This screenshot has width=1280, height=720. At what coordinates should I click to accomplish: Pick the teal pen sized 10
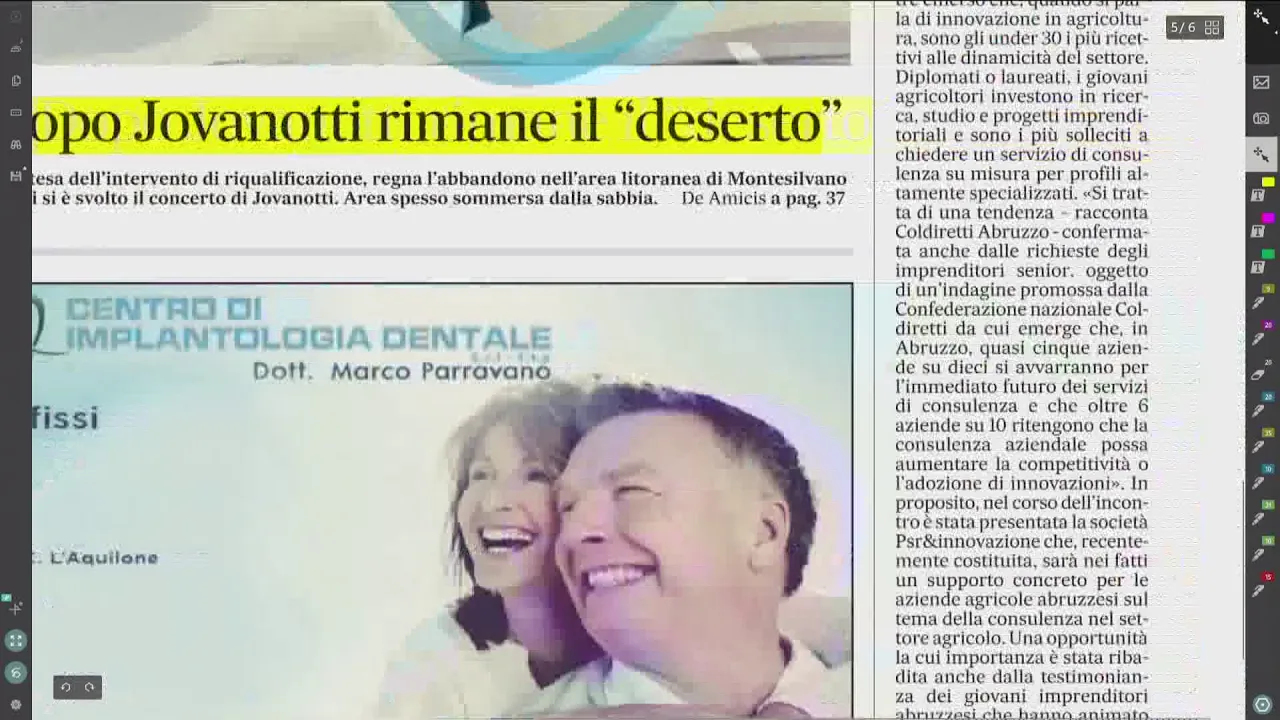(x=1261, y=479)
